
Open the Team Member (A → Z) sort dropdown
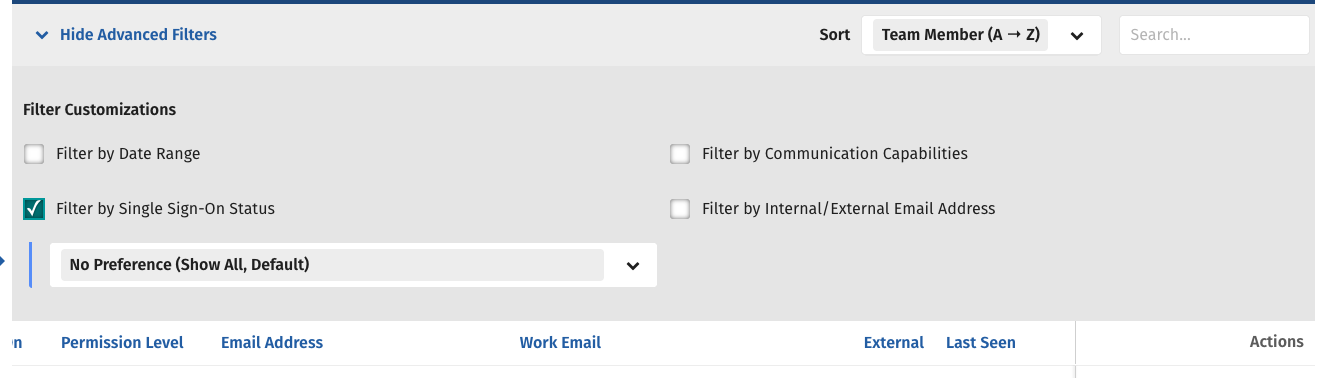click(x=981, y=35)
